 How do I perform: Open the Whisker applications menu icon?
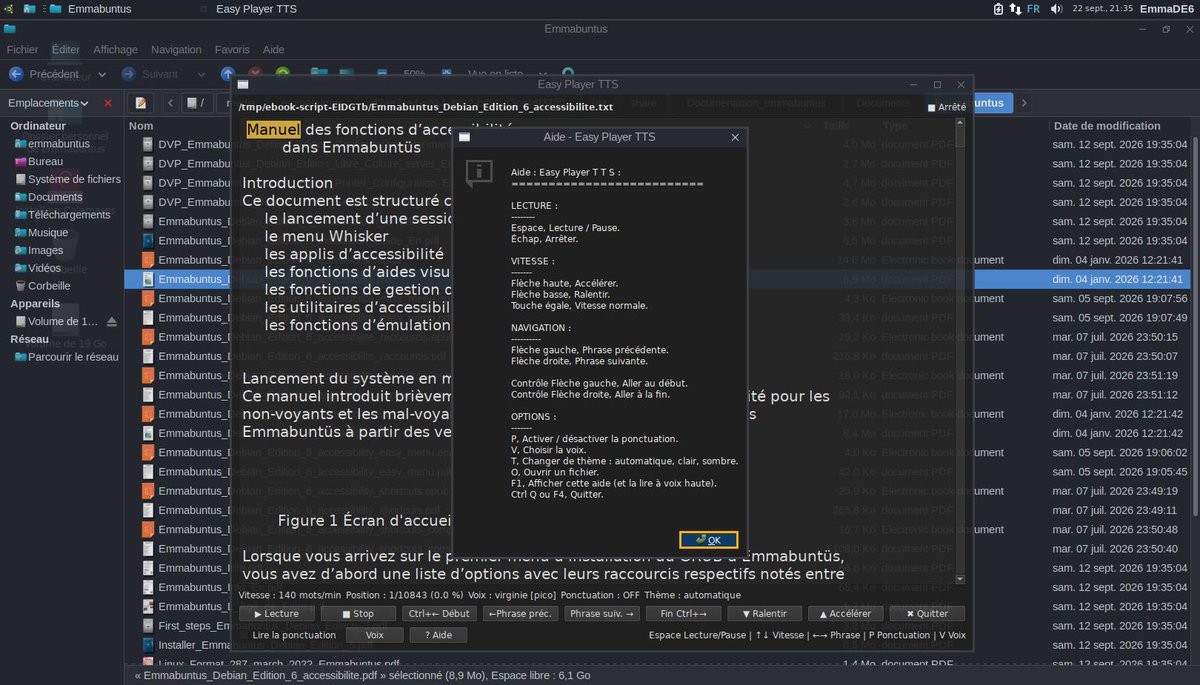pos(8,9)
